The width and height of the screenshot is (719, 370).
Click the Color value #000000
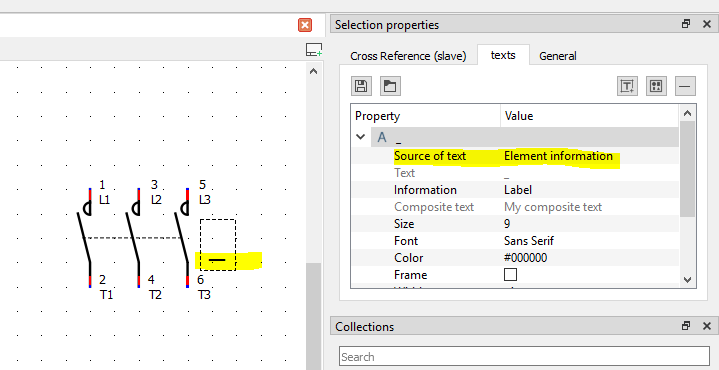525,258
